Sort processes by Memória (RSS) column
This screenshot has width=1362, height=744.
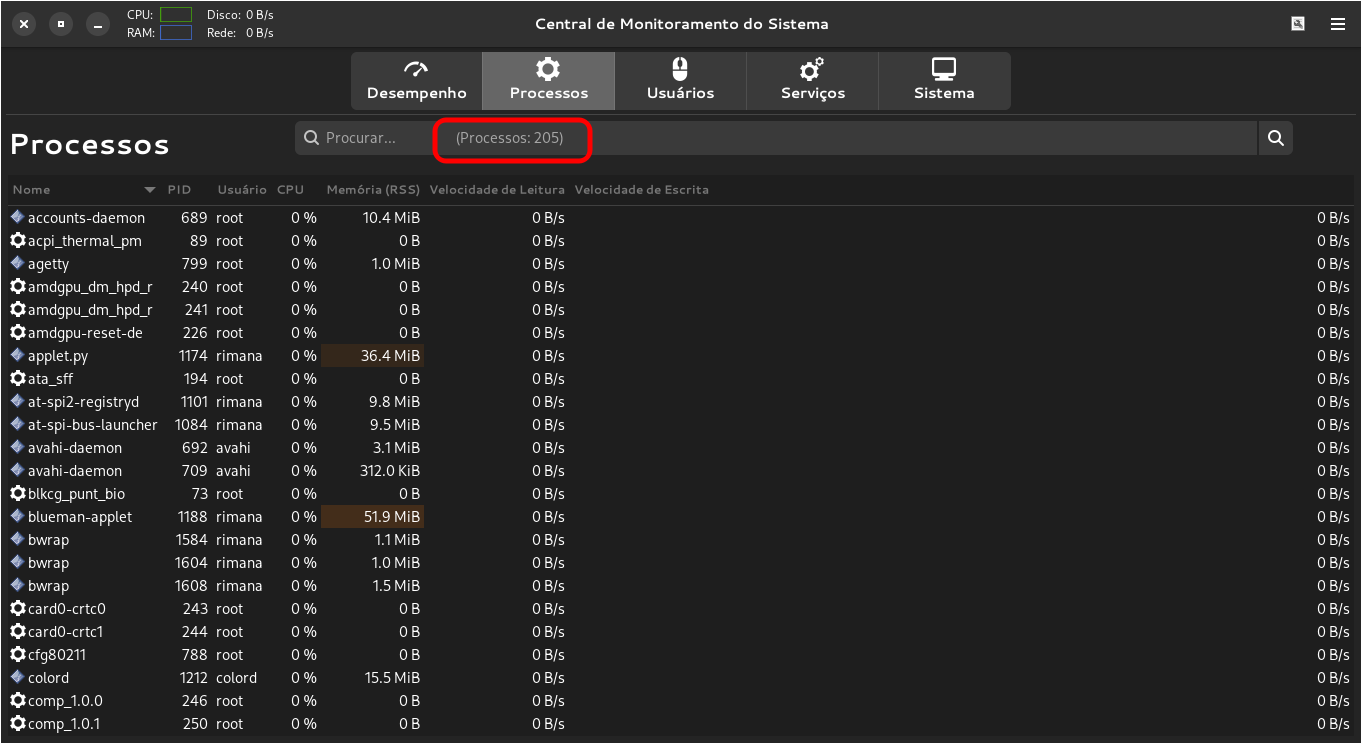pos(373,190)
